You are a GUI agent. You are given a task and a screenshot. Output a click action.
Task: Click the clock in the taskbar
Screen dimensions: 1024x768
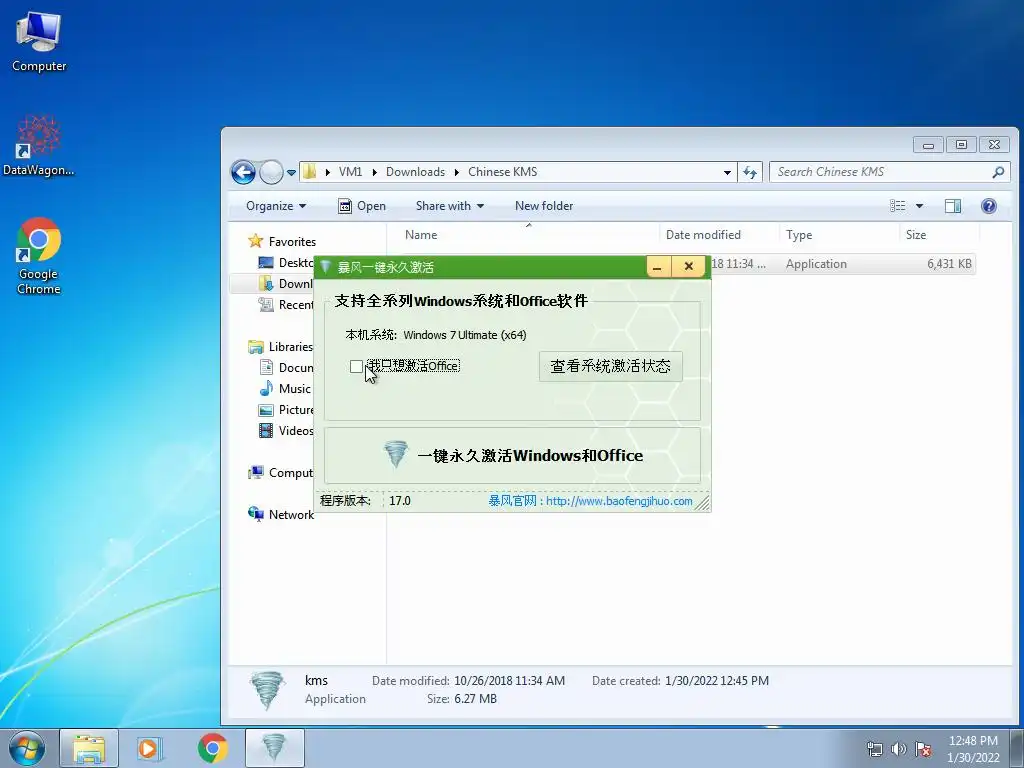pos(973,749)
